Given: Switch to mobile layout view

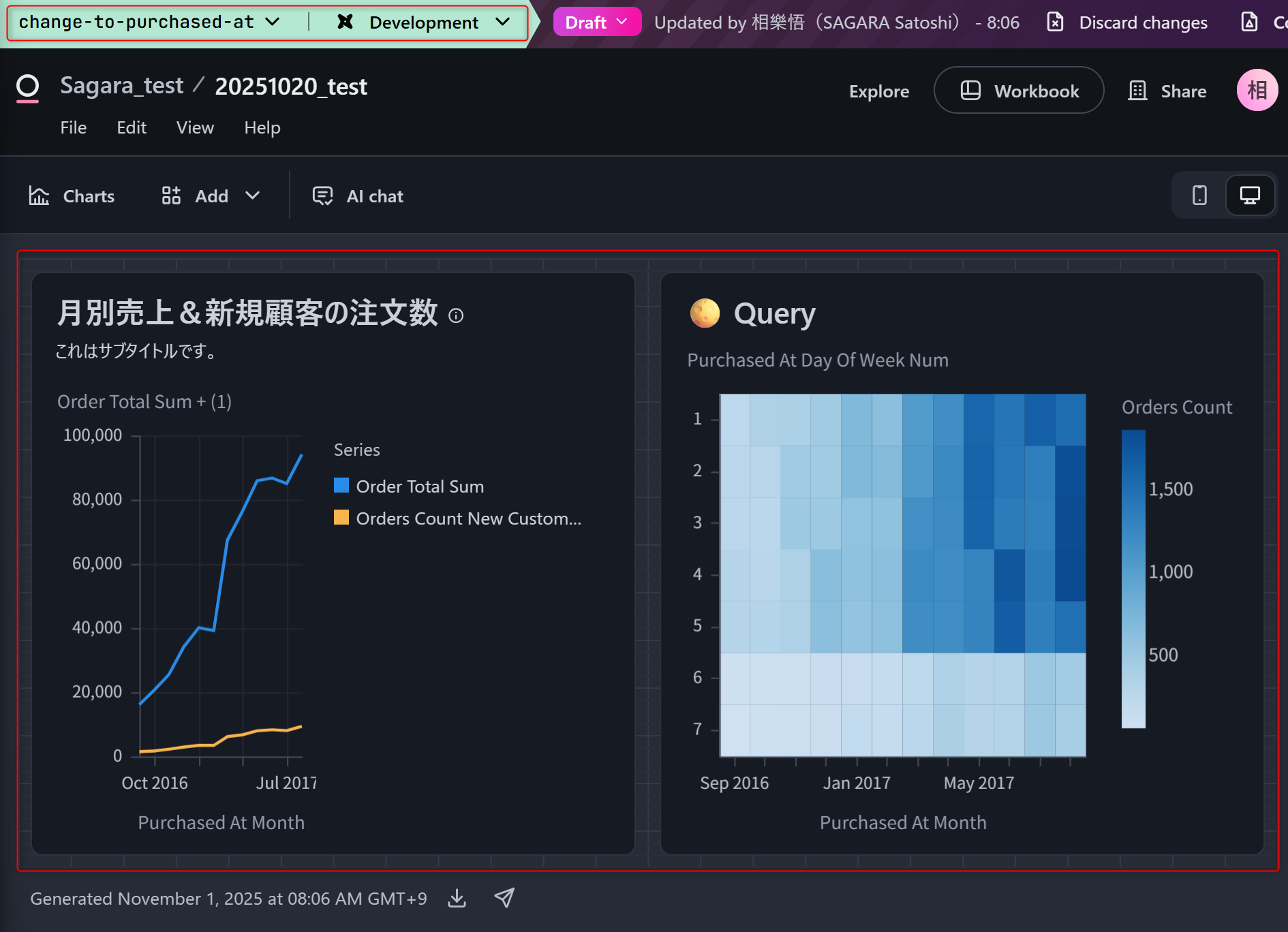Looking at the screenshot, I should coord(1199,196).
